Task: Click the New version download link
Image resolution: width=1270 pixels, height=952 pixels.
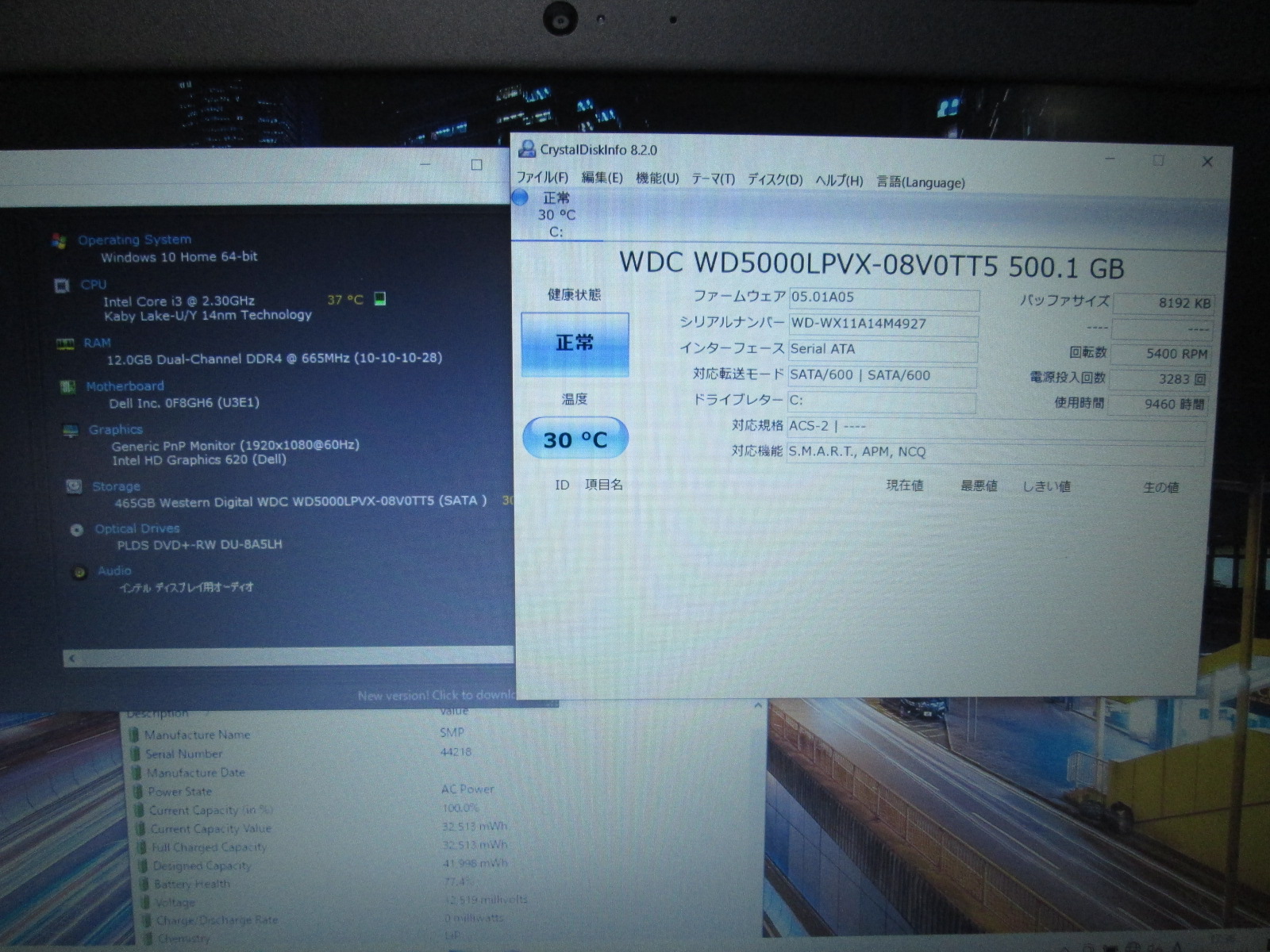Action: pos(435,696)
